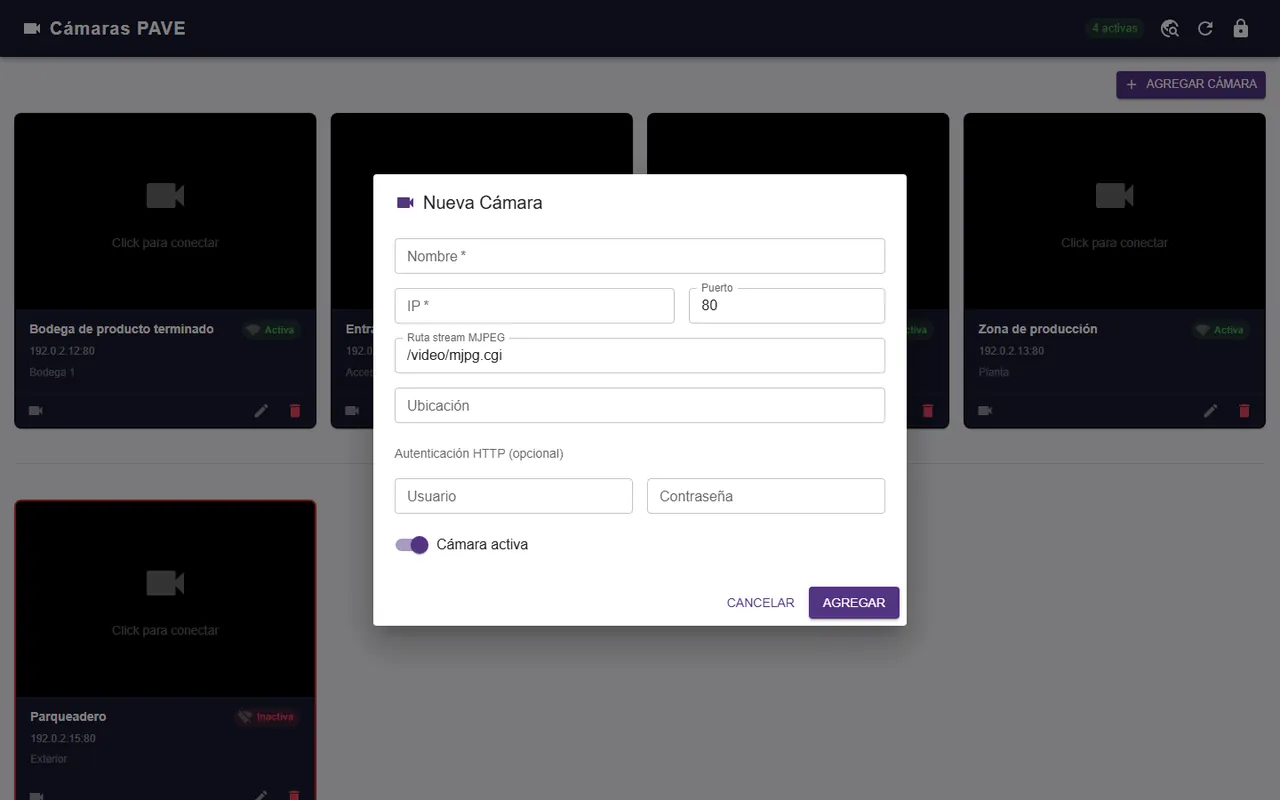Image resolution: width=1280 pixels, height=800 pixels.
Task: Toggle the Cámara activa switch
Action: tap(412, 545)
